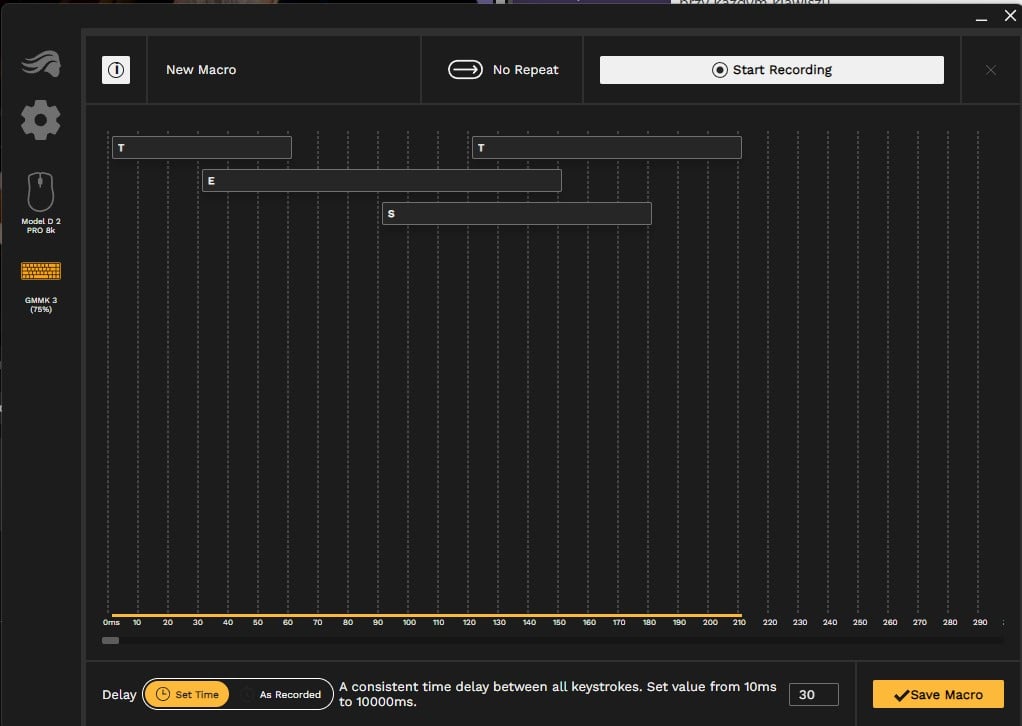Switch delay mode to As Recorded
This screenshot has width=1022, height=726.
point(282,695)
